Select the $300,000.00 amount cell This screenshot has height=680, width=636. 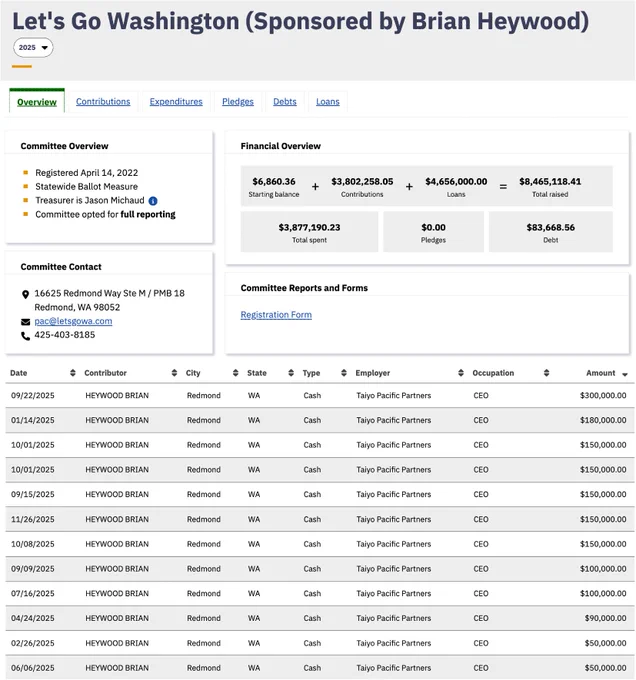point(603,396)
